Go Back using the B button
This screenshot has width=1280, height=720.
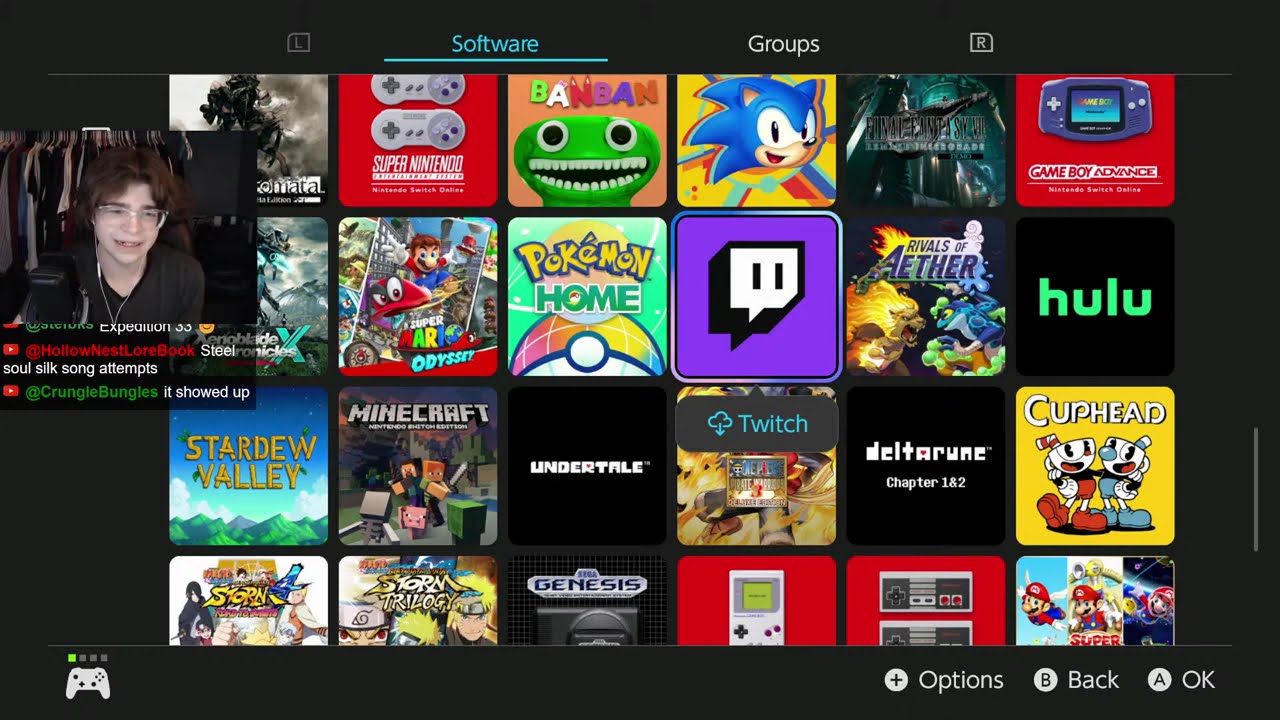[1076, 680]
